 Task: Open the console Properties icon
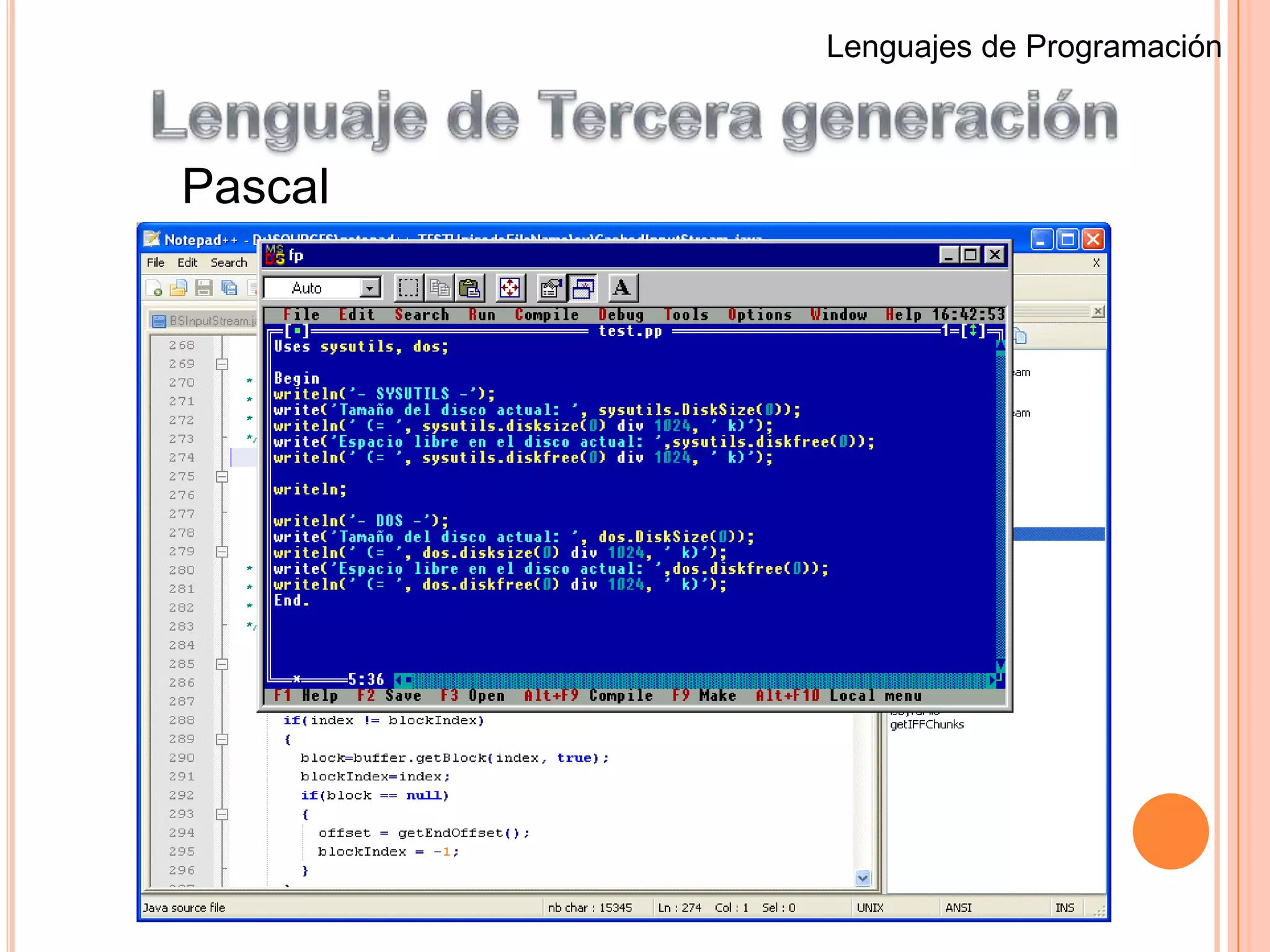551,288
